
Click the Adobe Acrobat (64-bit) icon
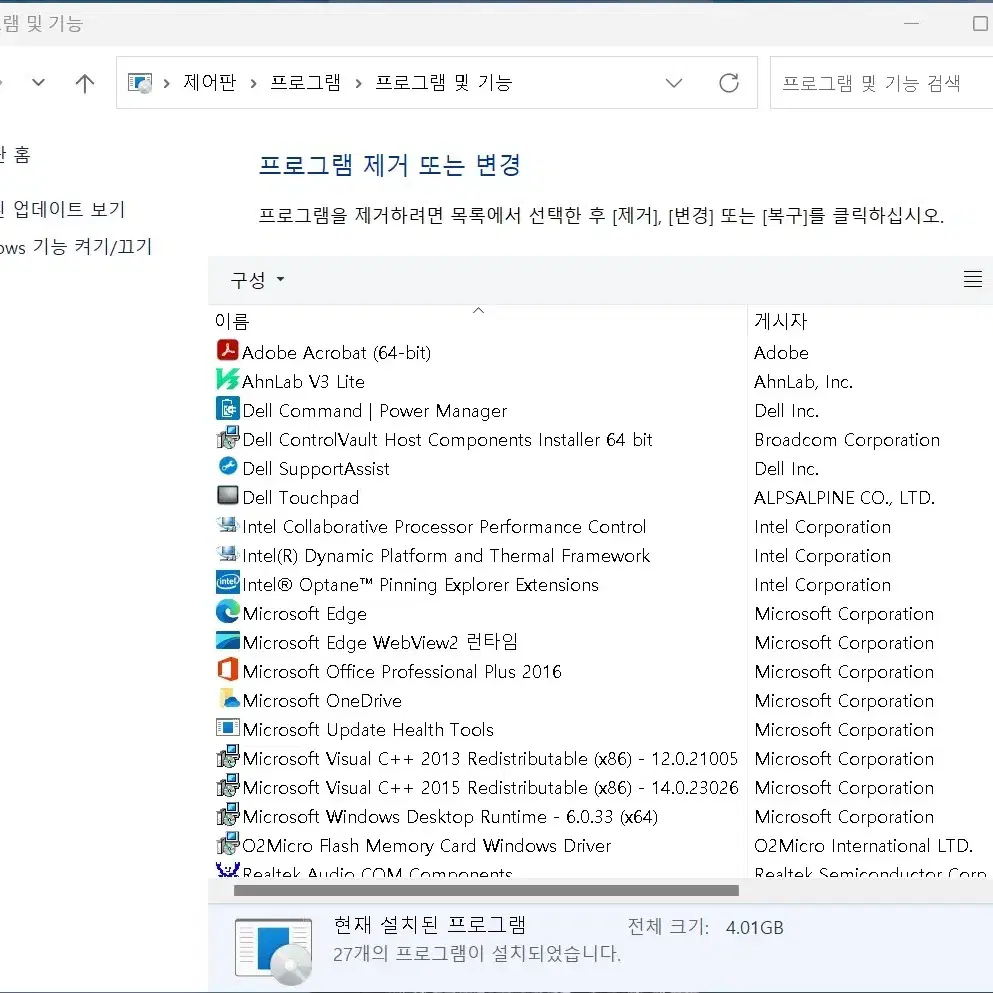coord(227,350)
